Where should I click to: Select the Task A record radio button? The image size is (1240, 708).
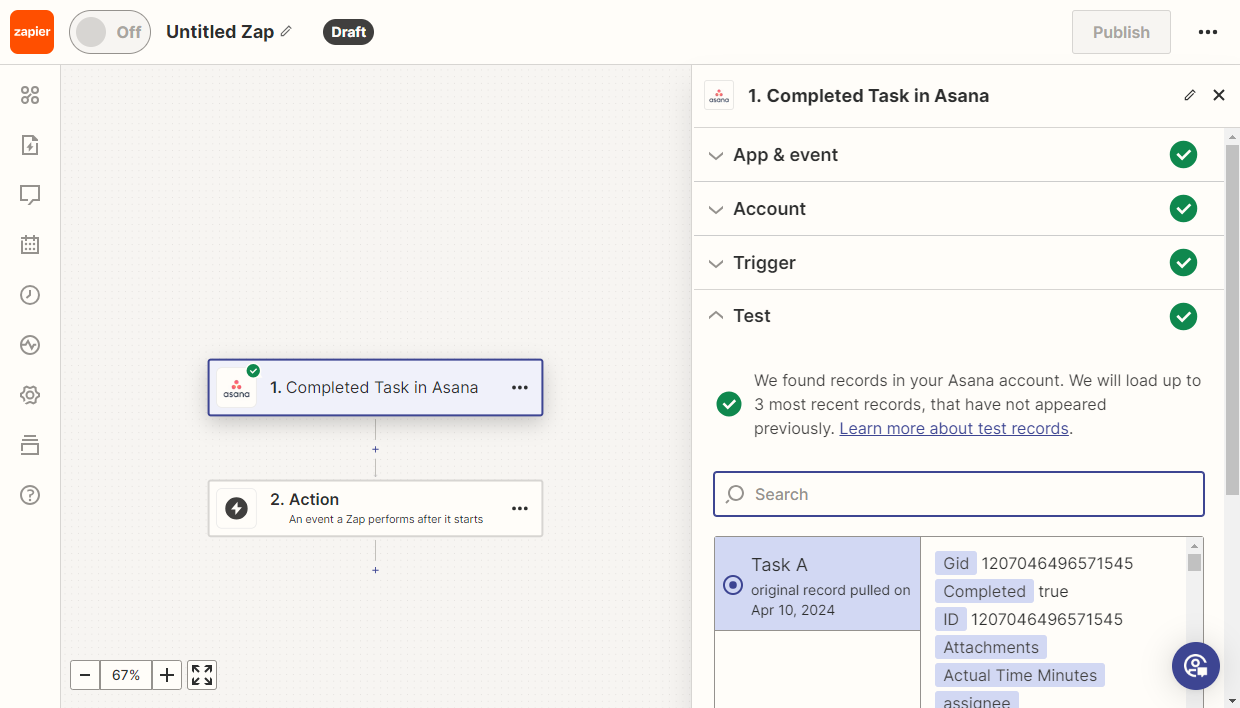click(733, 585)
